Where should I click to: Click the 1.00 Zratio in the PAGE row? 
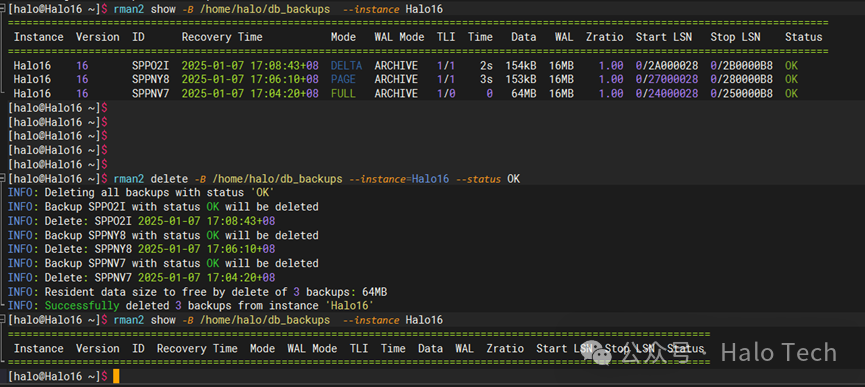pyautogui.click(x=611, y=79)
